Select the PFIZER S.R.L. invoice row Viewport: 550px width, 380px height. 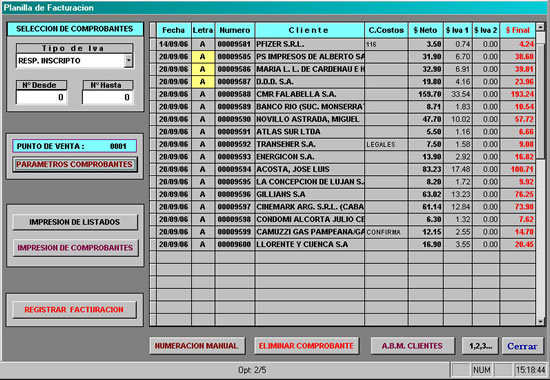[342, 44]
